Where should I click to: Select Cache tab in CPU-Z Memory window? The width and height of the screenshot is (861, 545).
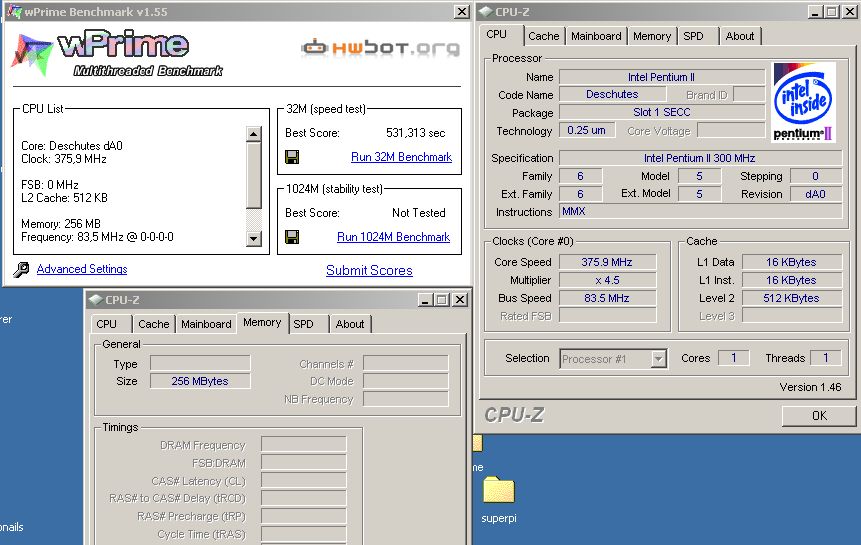point(154,324)
